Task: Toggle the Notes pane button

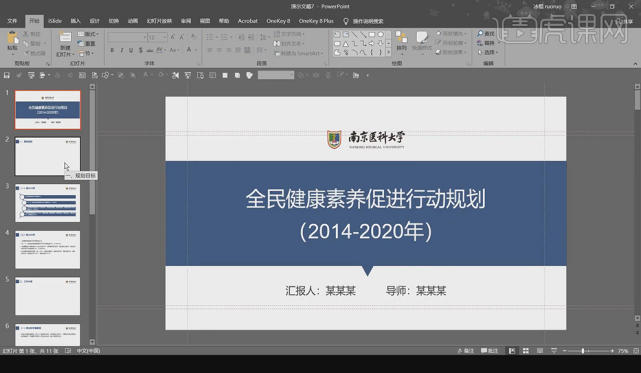Action: tap(465, 351)
